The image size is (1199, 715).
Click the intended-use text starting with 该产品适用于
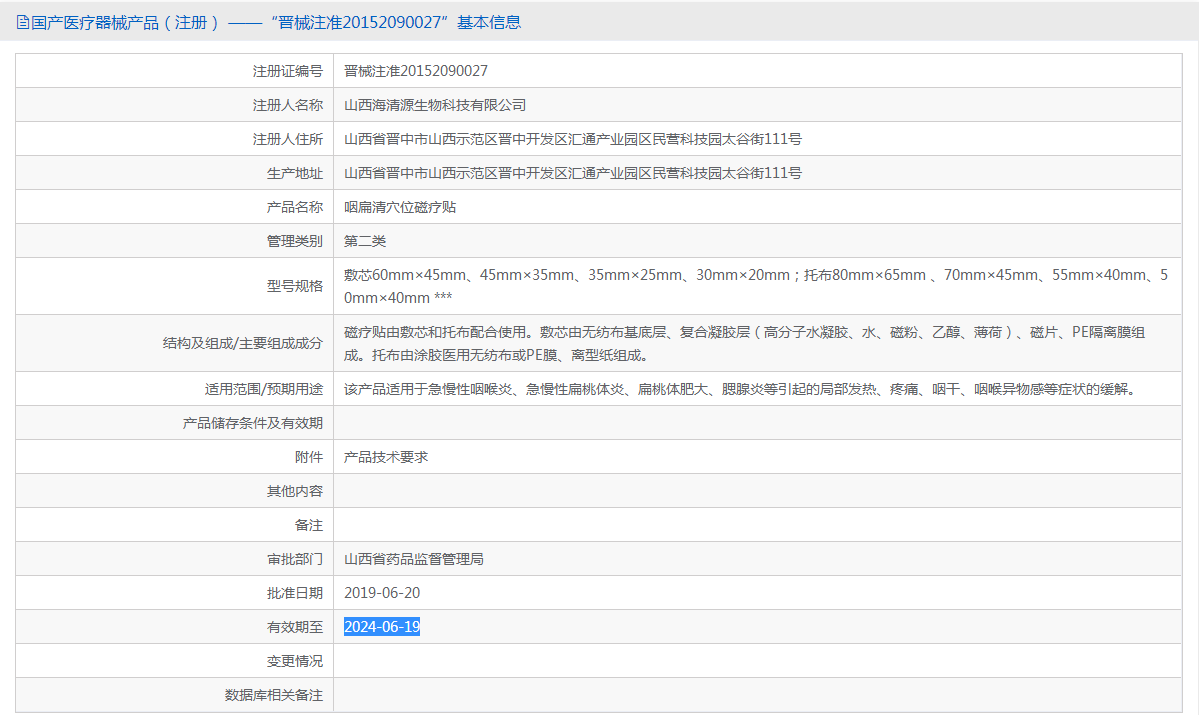point(741,389)
